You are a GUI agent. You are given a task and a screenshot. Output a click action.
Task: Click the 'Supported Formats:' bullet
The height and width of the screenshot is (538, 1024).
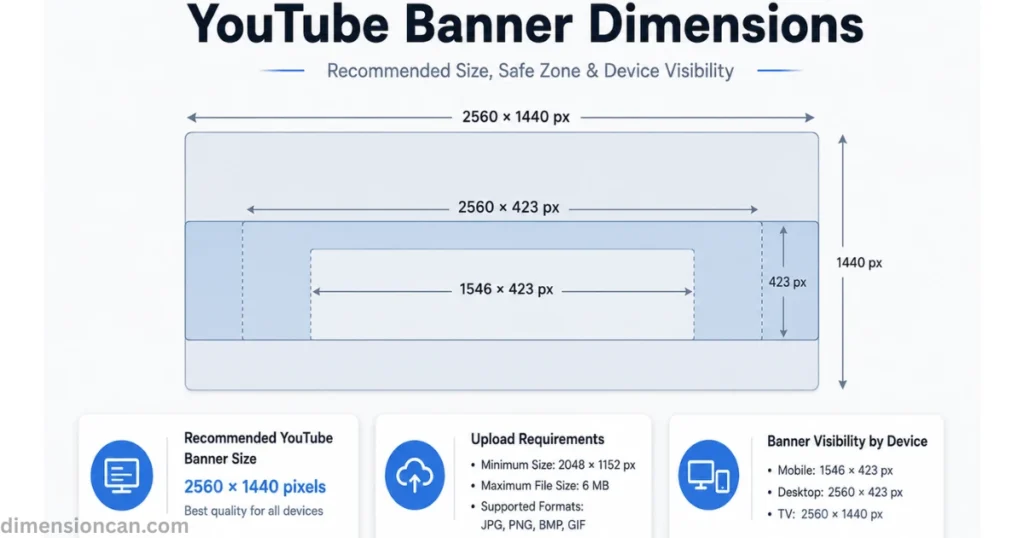(x=527, y=507)
